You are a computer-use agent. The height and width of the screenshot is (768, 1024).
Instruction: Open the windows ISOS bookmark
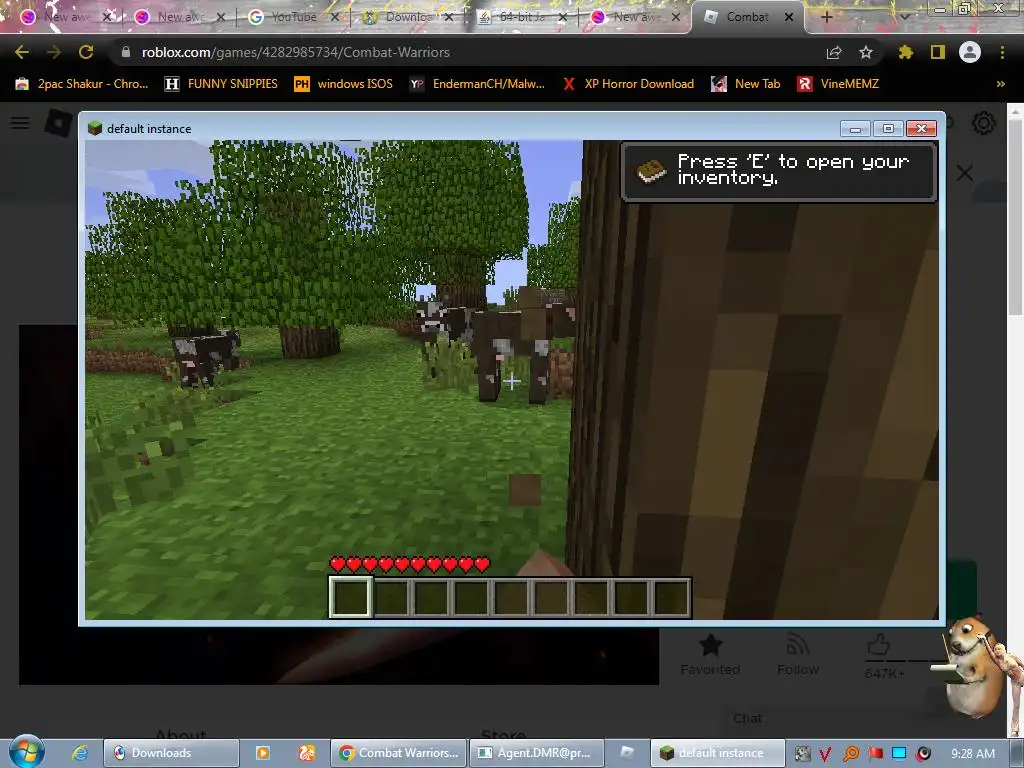pyautogui.click(x=344, y=84)
